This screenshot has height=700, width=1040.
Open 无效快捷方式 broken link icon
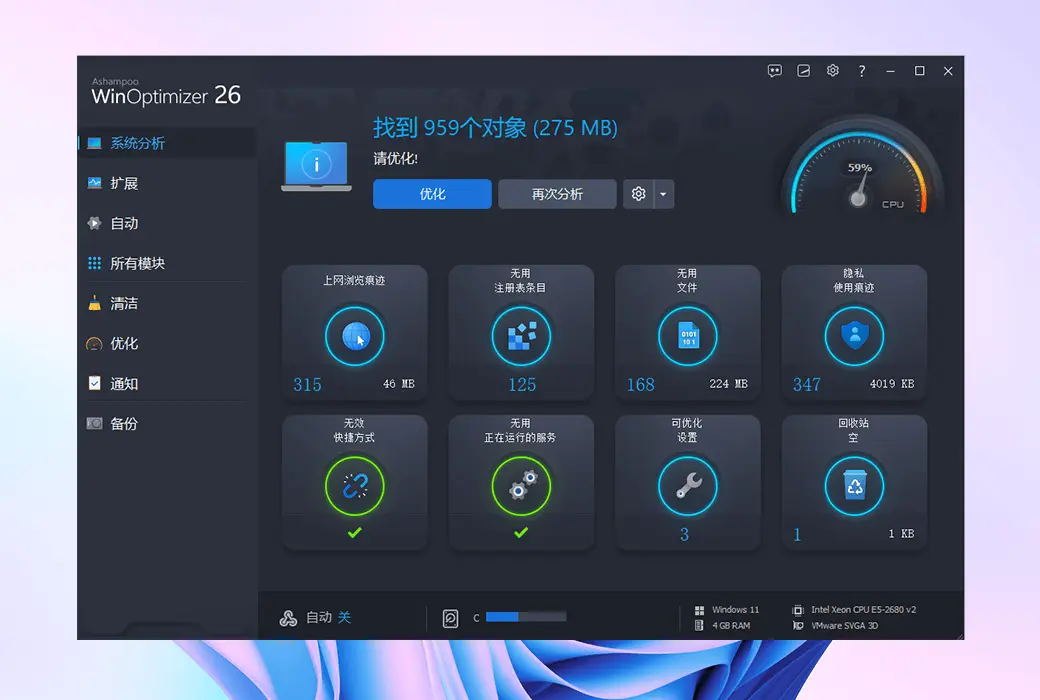(355, 486)
